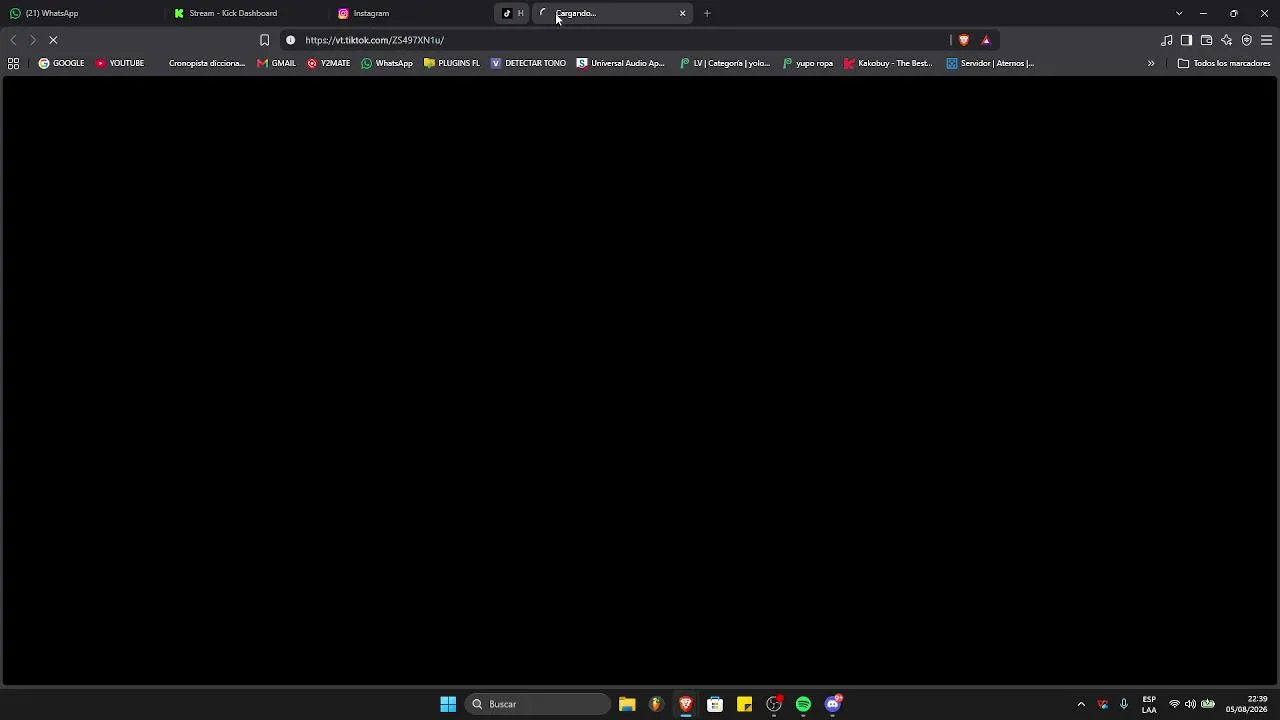
Task: Select the pinned TikTok tab
Action: [x=512, y=13]
